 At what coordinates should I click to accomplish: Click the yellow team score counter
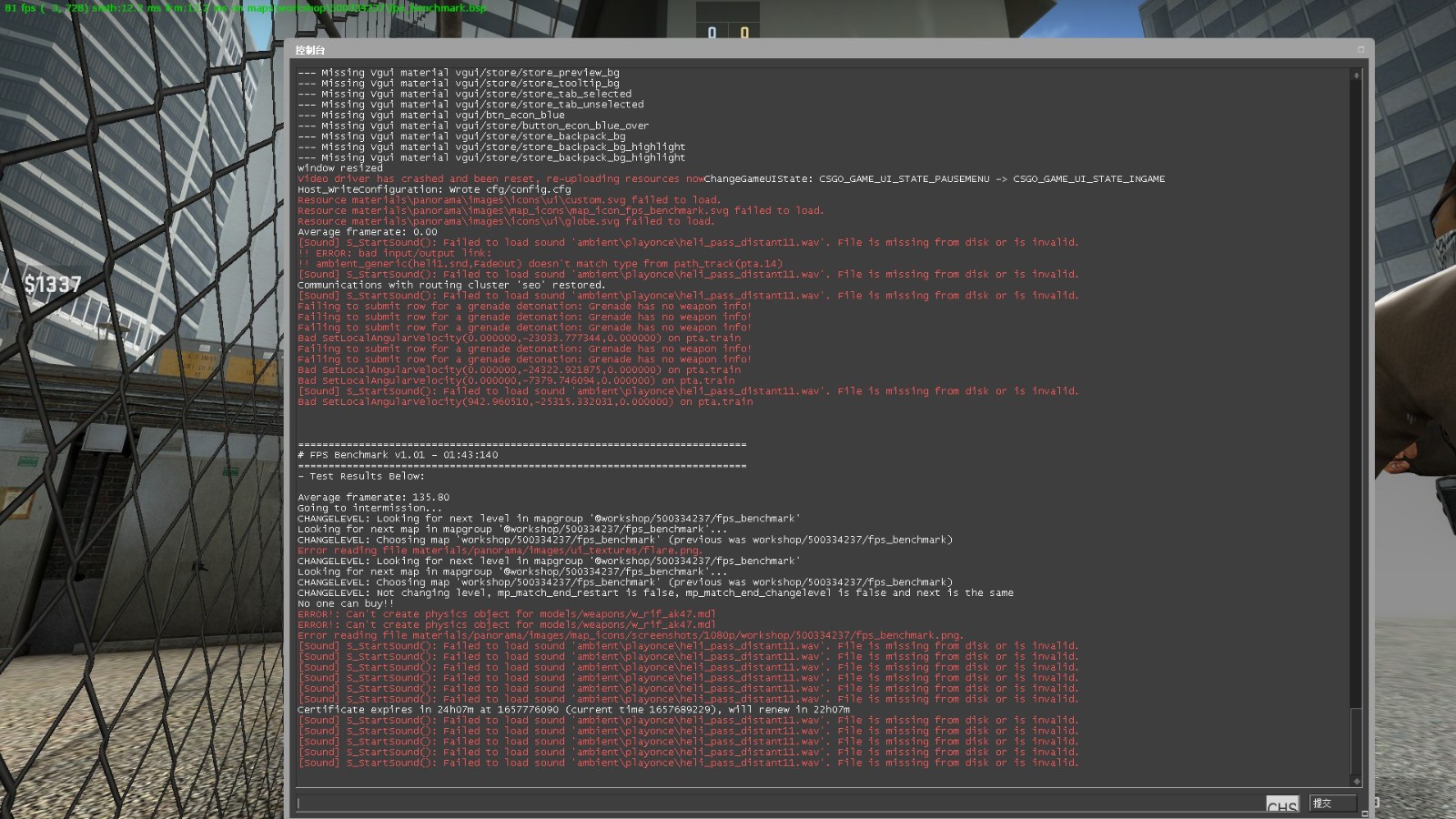point(744,33)
